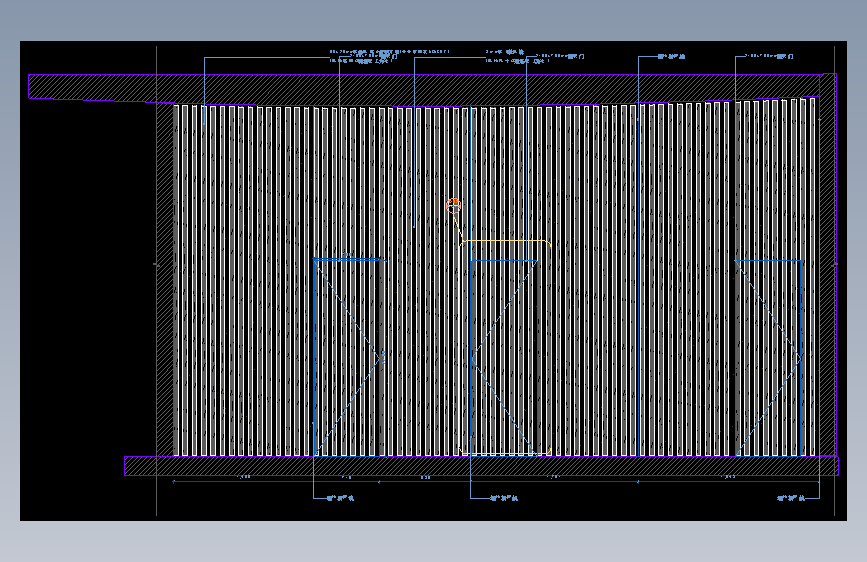
Task: Select the right blue door swing block
Action: 769,358
